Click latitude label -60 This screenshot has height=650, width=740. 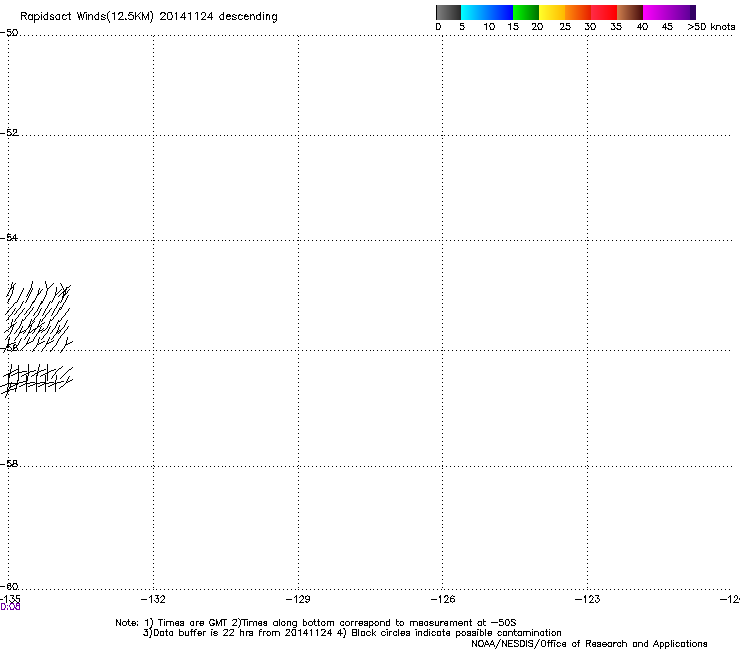pyautogui.click(x=9, y=587)
